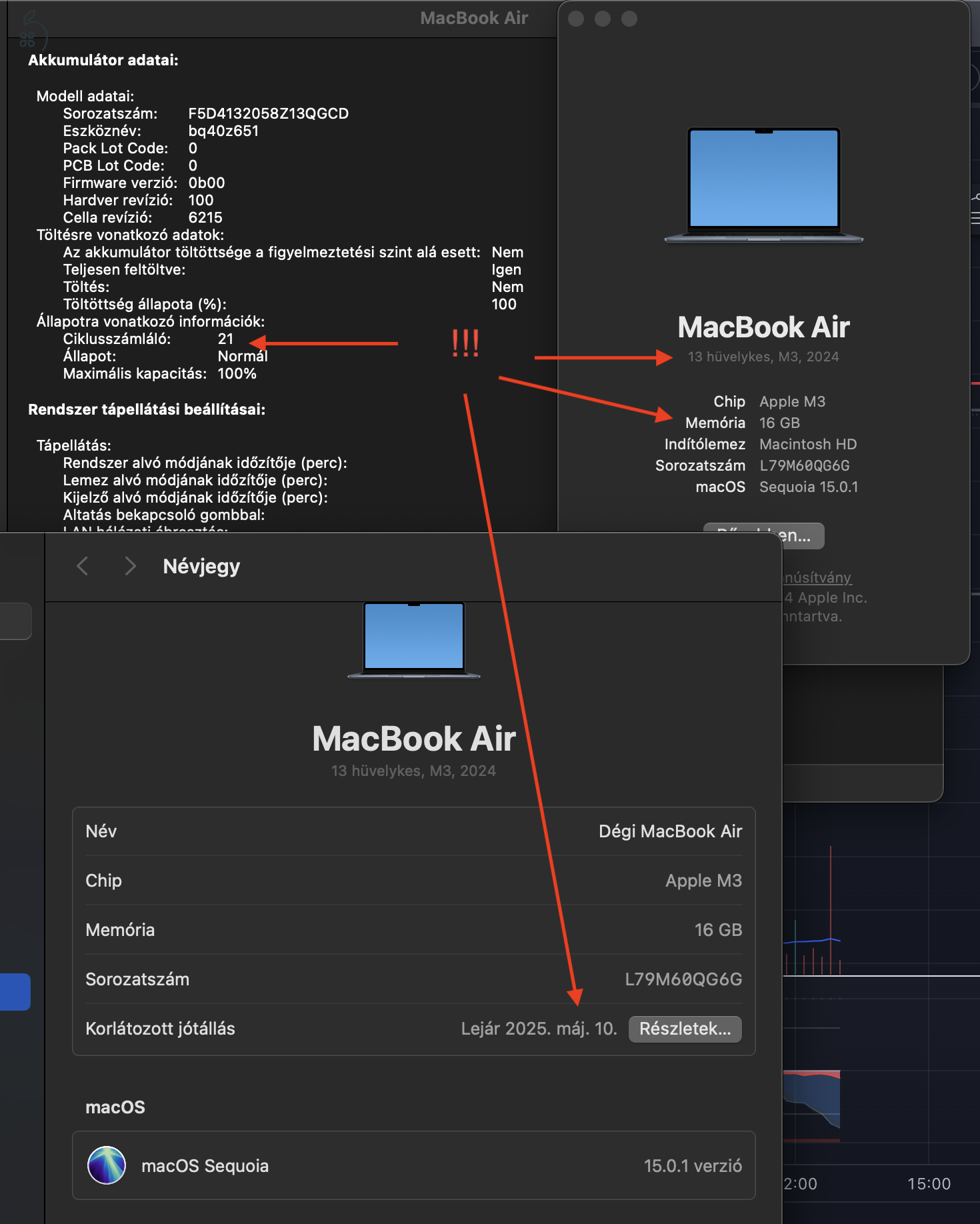The height and width of the screenshot is (1224, 980).
Task: Click the Rendszer tápellátási beállításai heading
Action: pos(147,409)
